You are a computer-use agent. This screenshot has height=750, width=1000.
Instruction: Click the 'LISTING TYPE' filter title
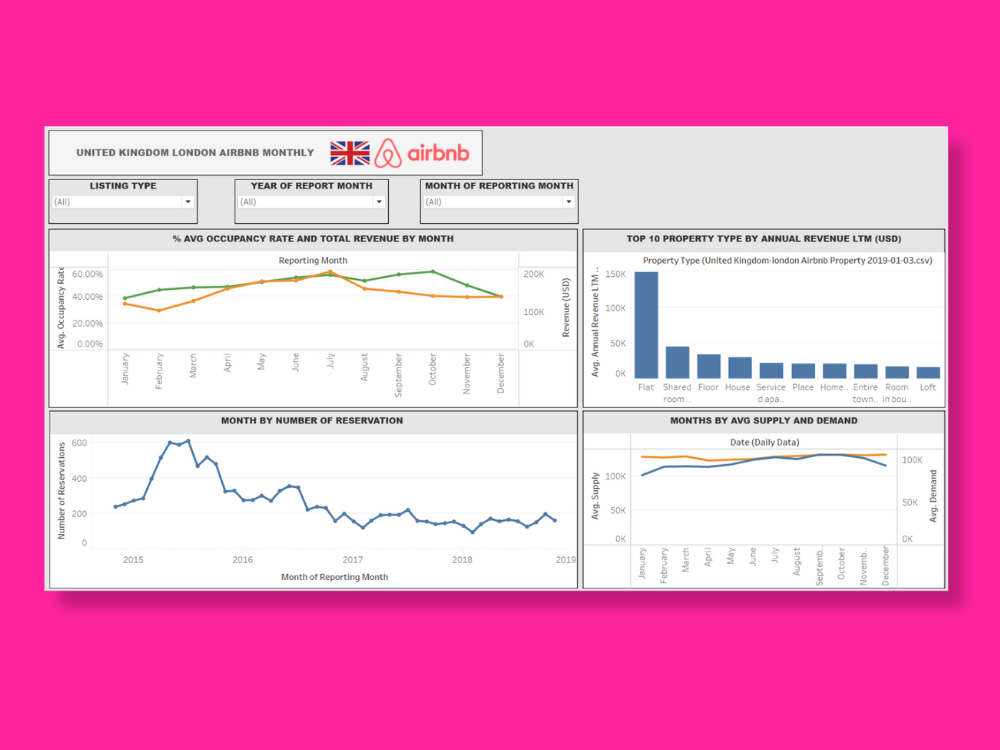click(x=123, y=186)
